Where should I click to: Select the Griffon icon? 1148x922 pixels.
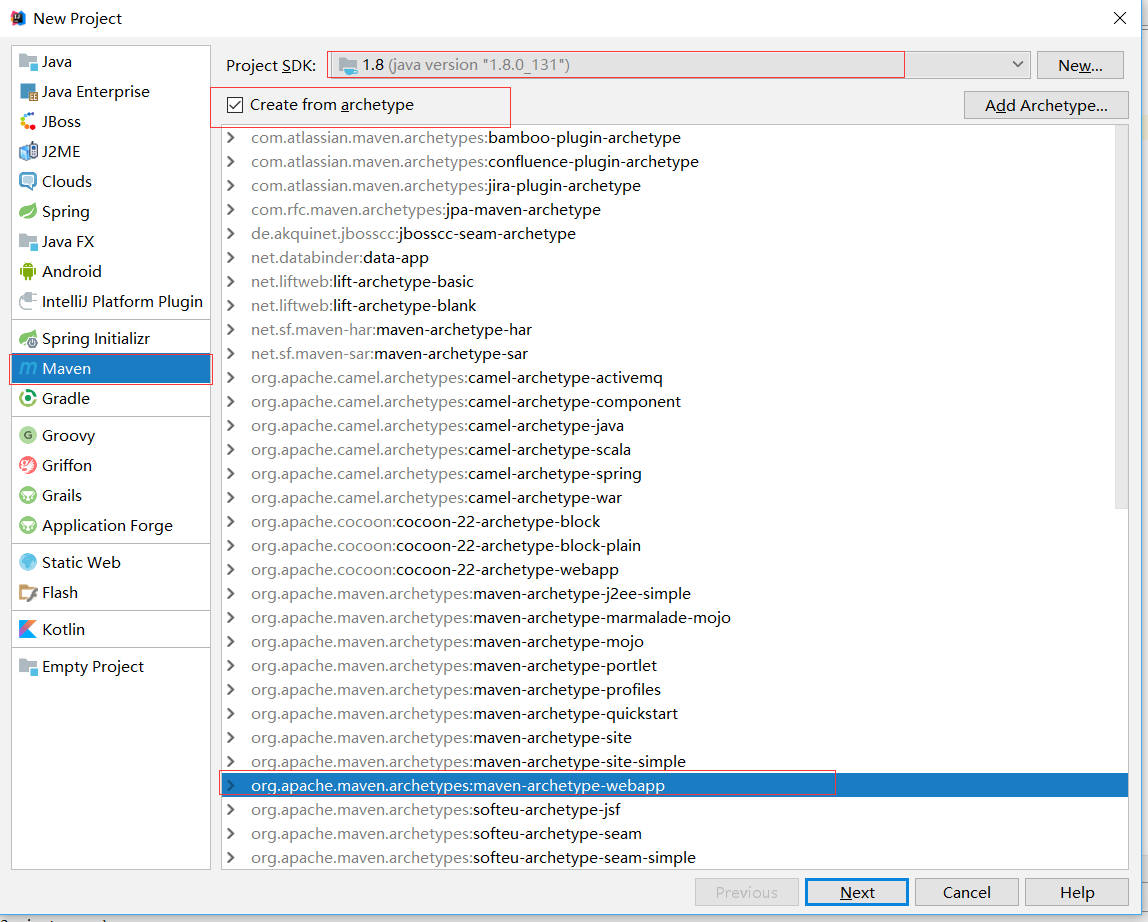click(28, 466)
